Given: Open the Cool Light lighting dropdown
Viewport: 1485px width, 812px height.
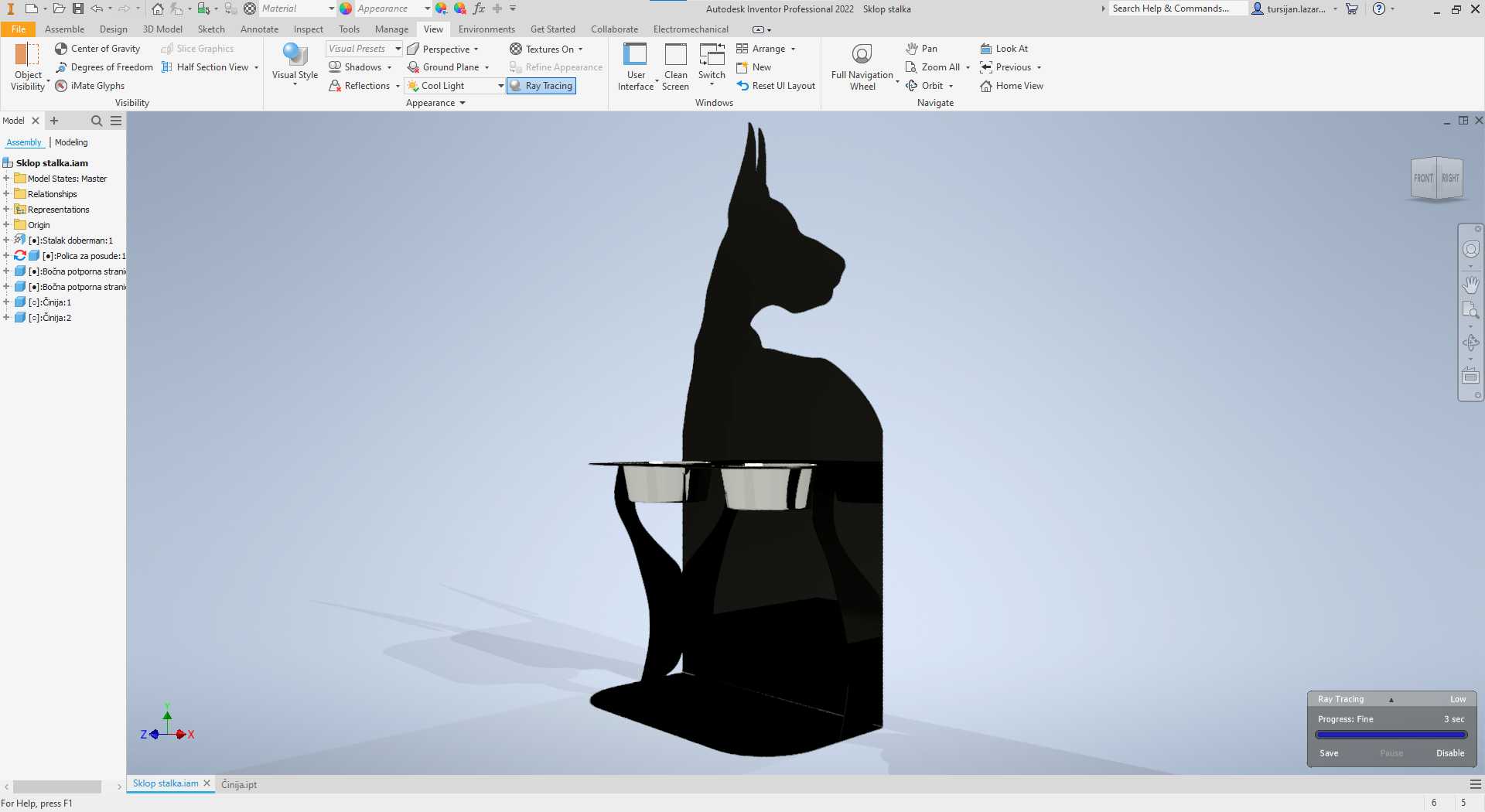Looking at the screenshot, I should 500,86.
